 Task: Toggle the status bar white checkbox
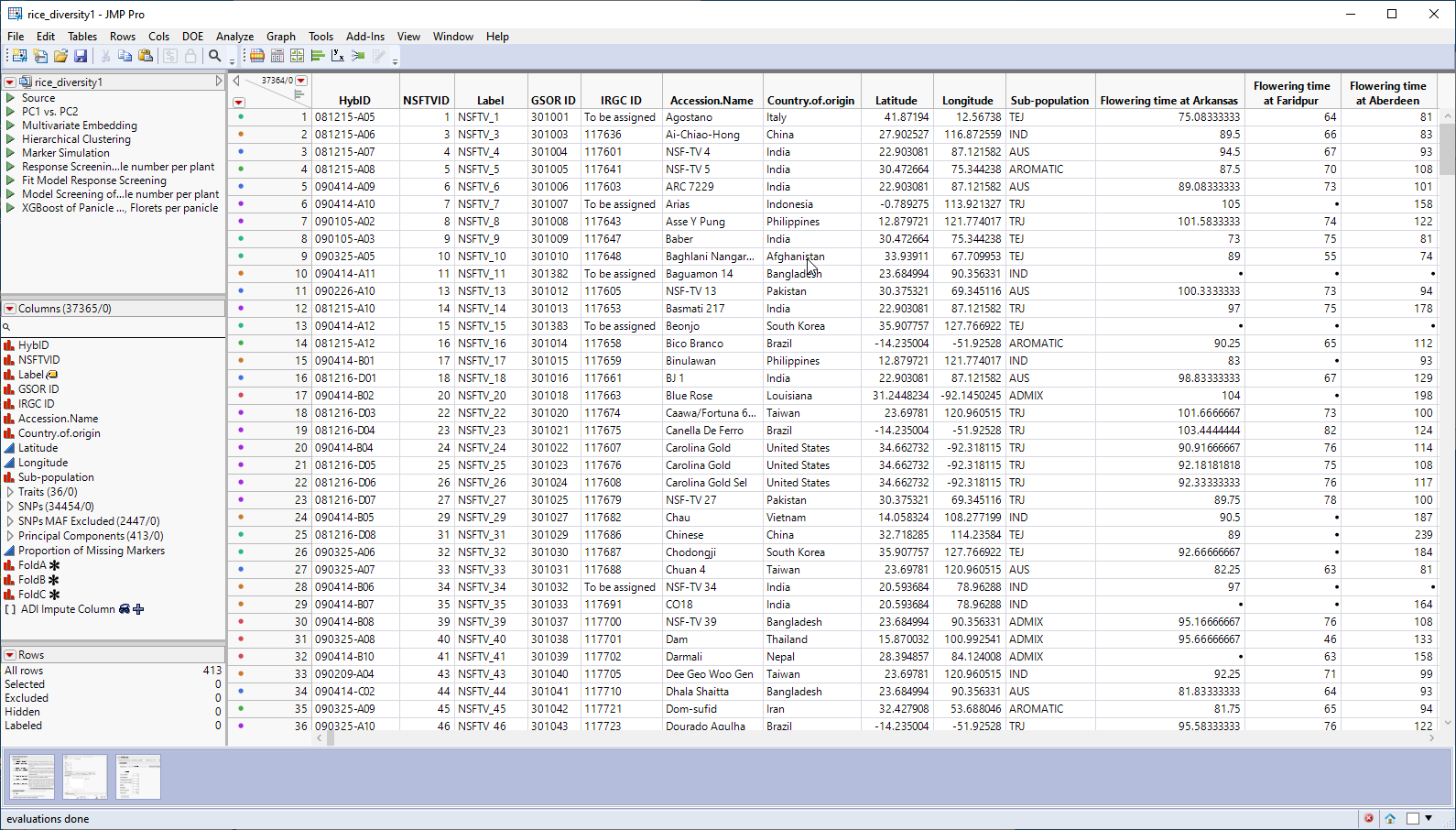[1413, 818]
